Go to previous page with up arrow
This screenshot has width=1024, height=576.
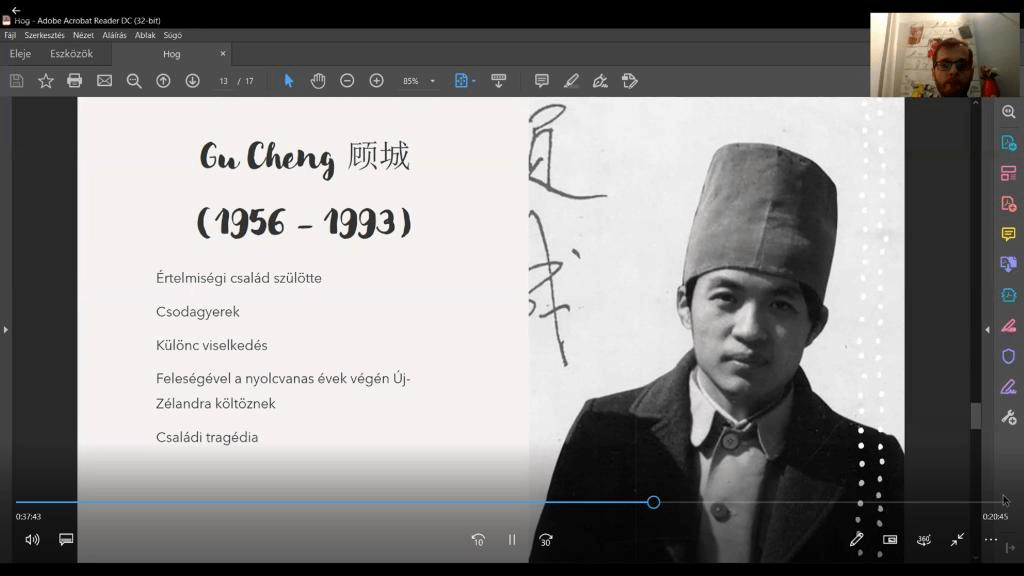pos(163,81)
